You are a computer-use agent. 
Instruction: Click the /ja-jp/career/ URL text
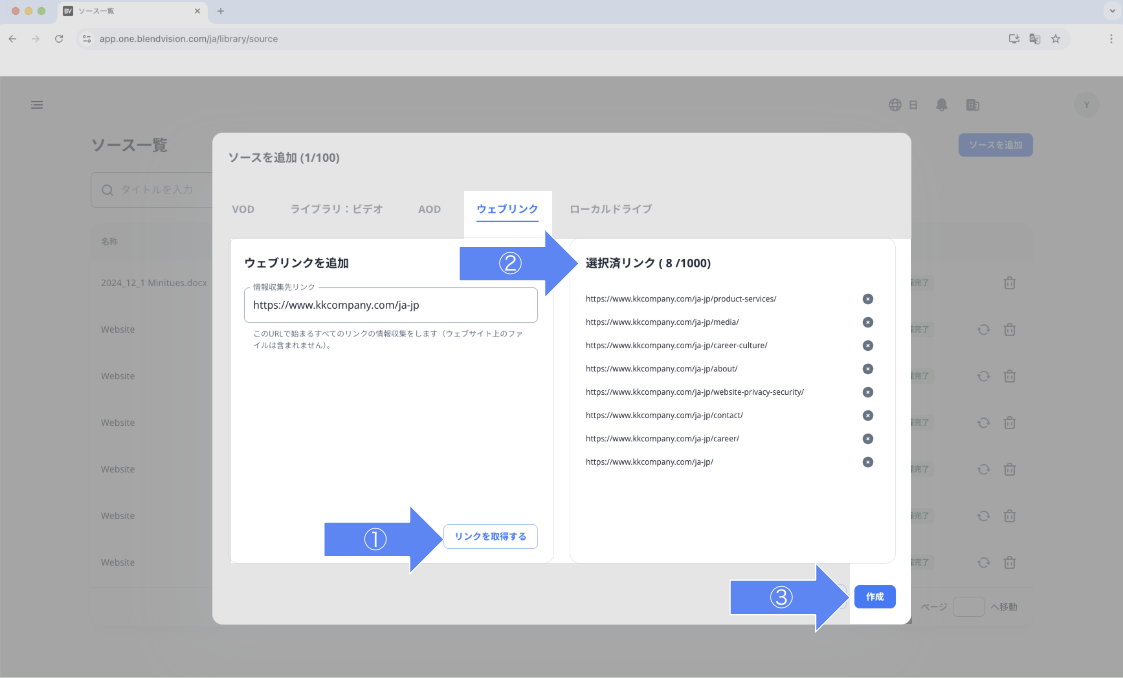point(662,438)
